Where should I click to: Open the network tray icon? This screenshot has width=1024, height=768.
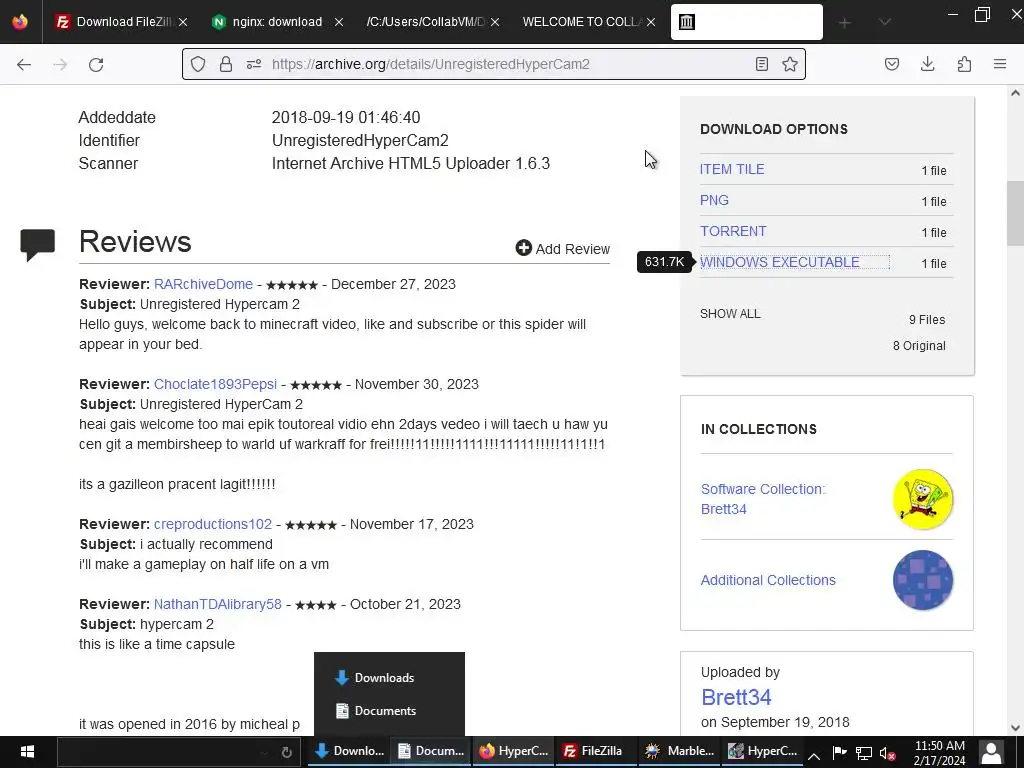864,754
